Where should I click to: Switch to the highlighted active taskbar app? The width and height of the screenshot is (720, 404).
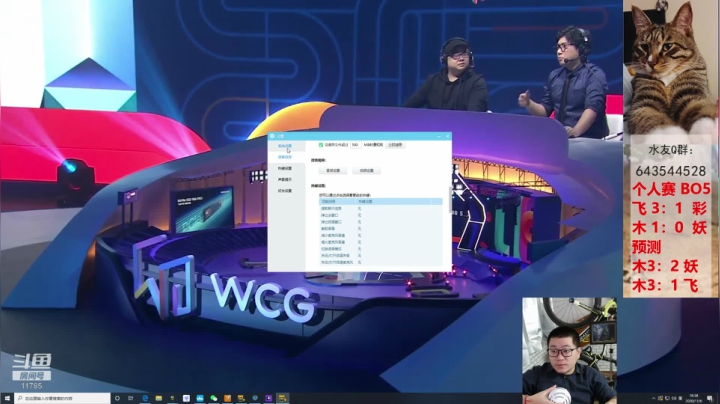tap(282, 398)
